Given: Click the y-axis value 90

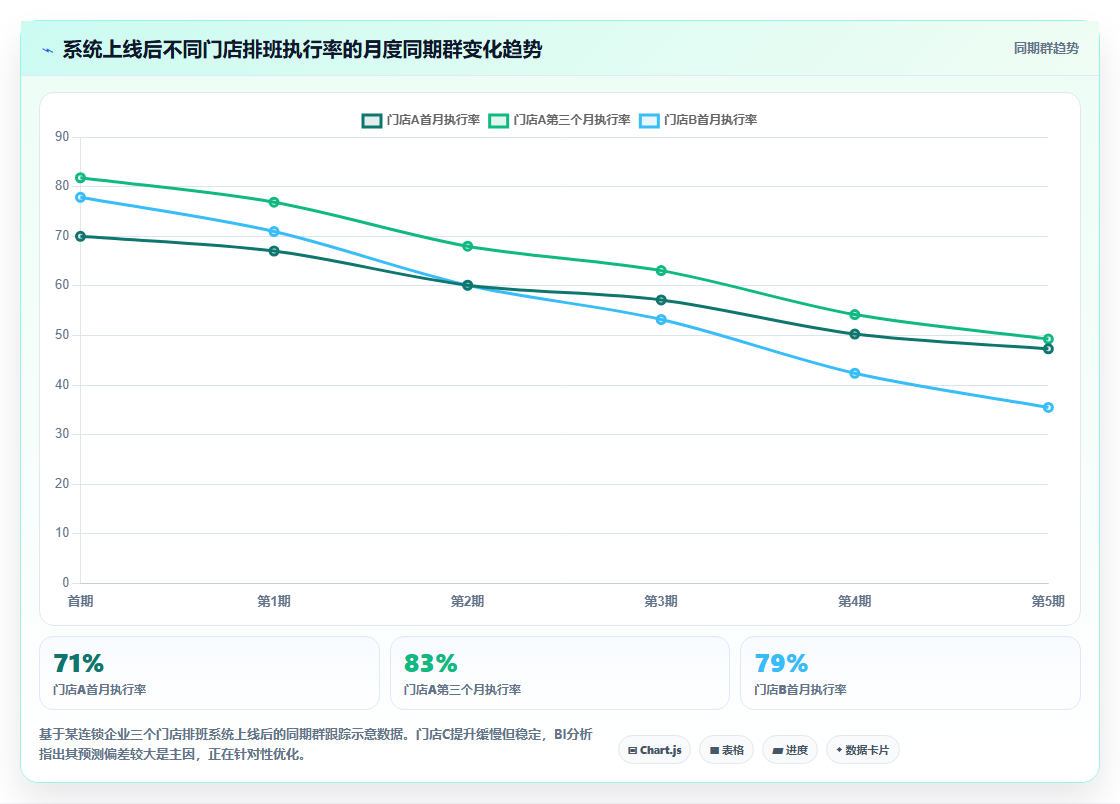Looking at the screenshot, I should pyautogui.click(x=62, y=136).
